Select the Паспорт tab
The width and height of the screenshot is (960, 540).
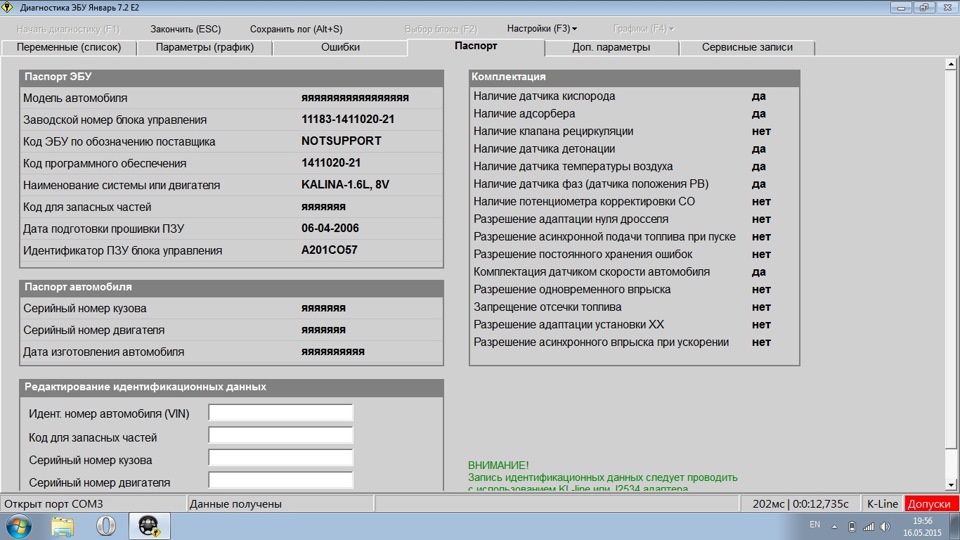[476, 46]
